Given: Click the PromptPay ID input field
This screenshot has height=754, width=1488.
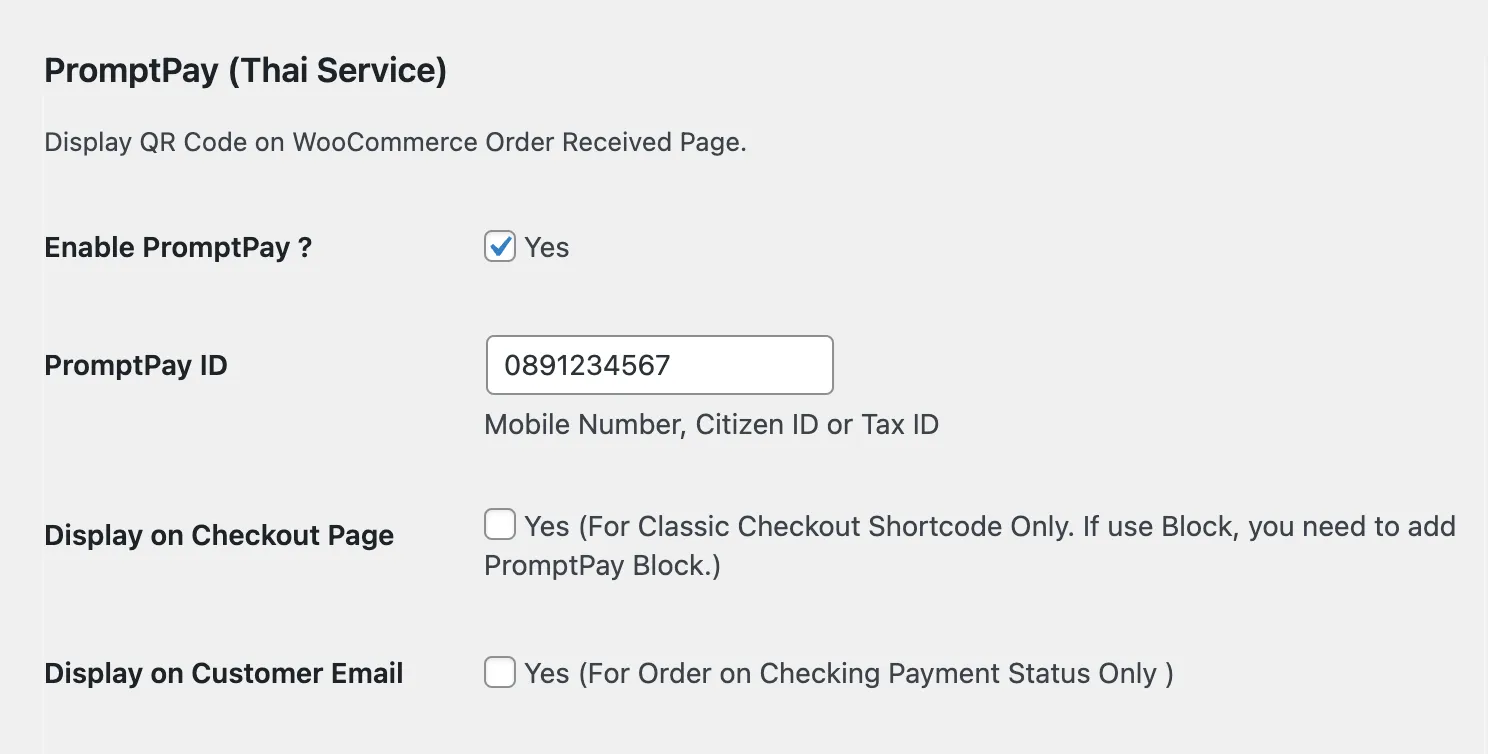Looking at the screenshot, I should click(659, 365).
